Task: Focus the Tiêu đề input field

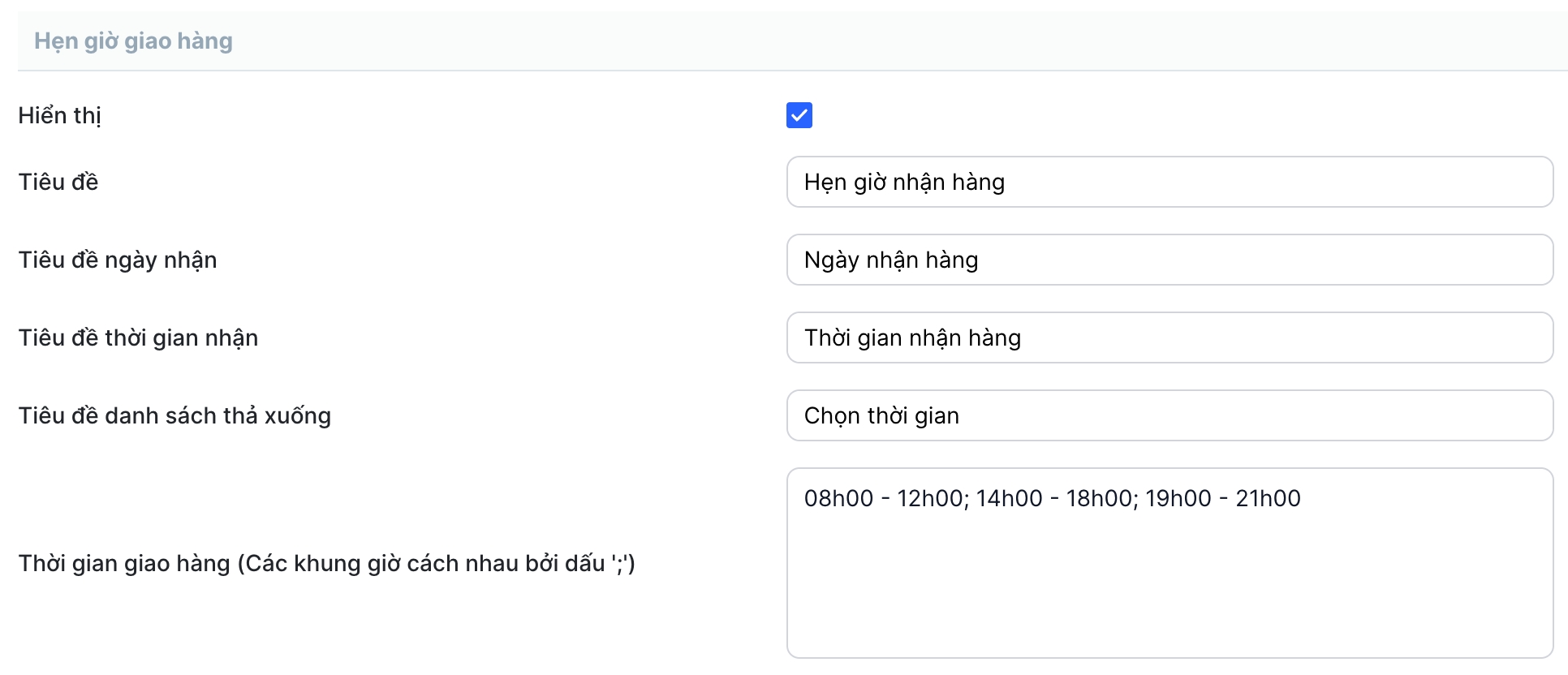Action: 1169,182
